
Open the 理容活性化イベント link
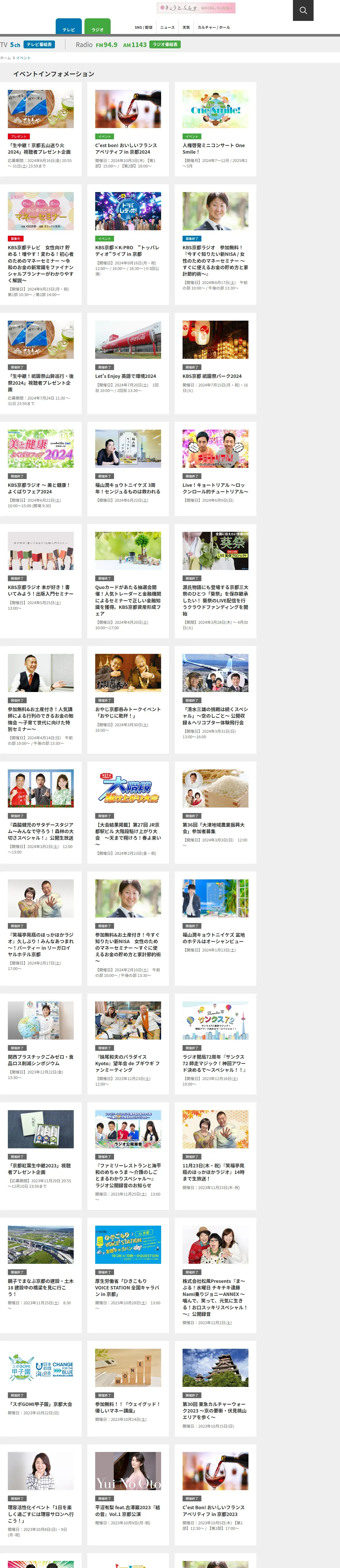(41, 1514)
